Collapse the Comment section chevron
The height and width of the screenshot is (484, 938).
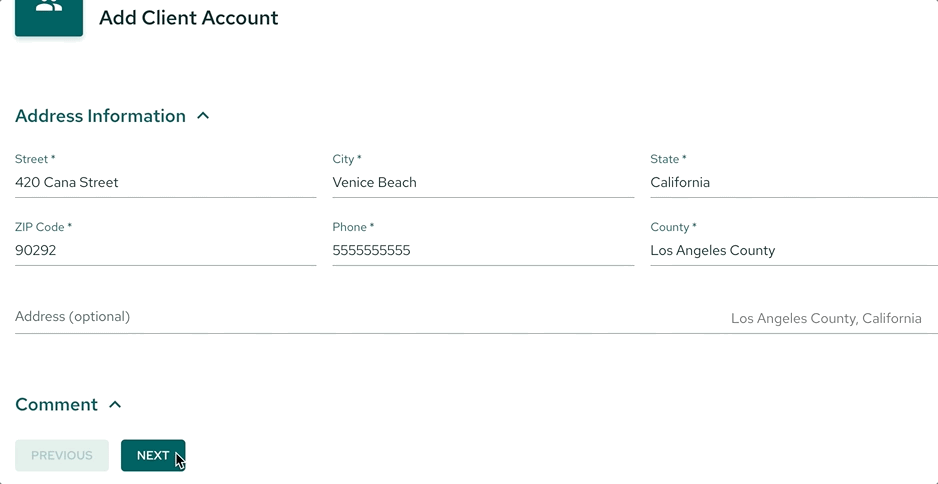pos(115,404)
